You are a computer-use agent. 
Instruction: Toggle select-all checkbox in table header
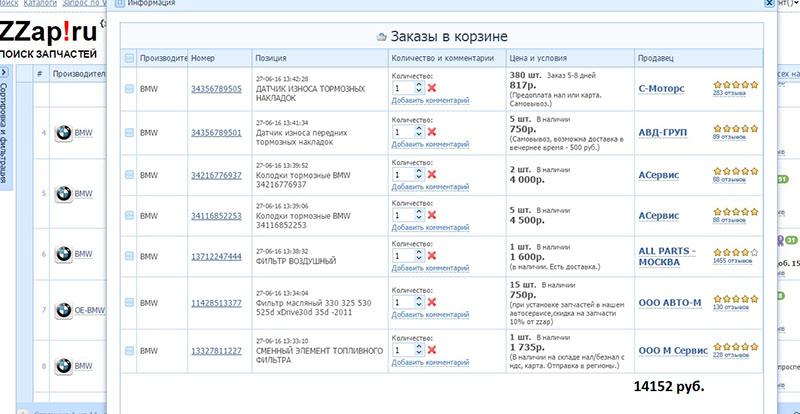(130, 58)
